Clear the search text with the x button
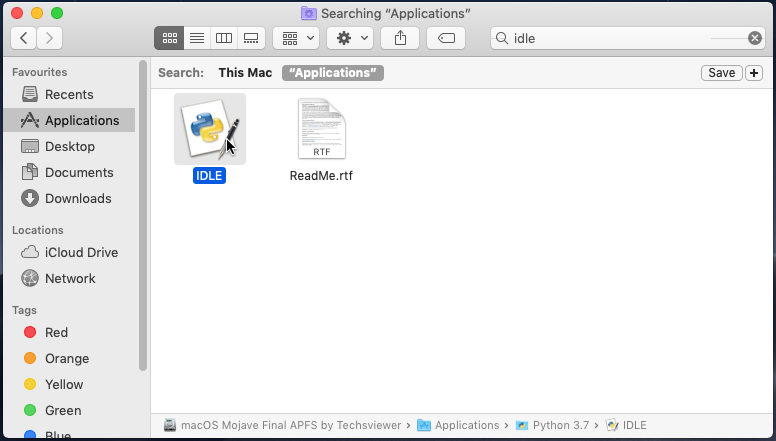Image resolution: width=776 pixels, height=441 pixels. (x=755, y=38)
